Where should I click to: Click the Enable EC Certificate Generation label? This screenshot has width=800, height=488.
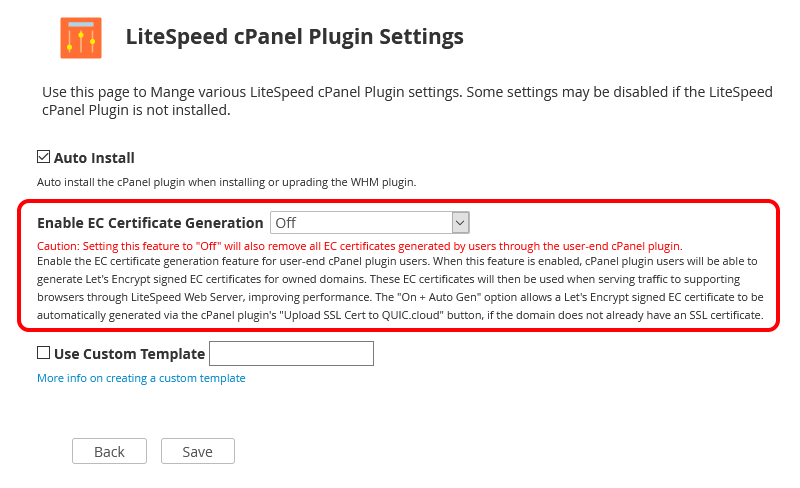(x=150, y=223)
